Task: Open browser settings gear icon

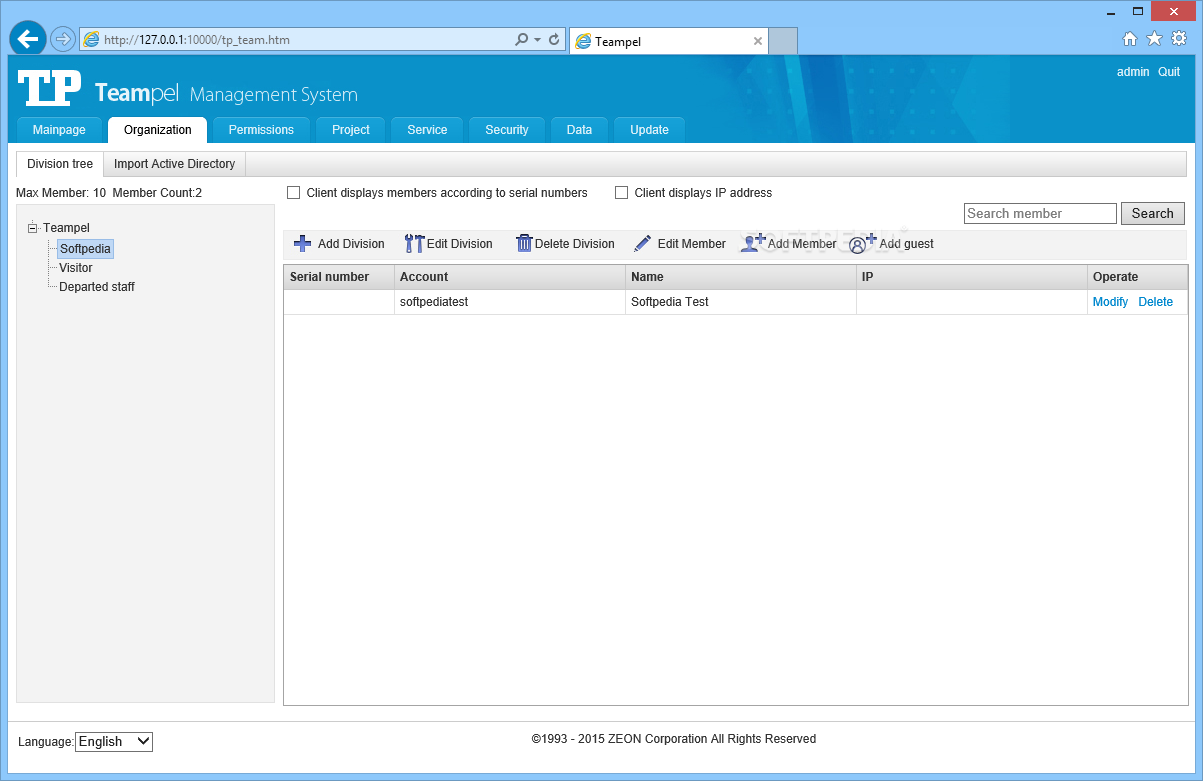Action: [x=1179, y=39]
